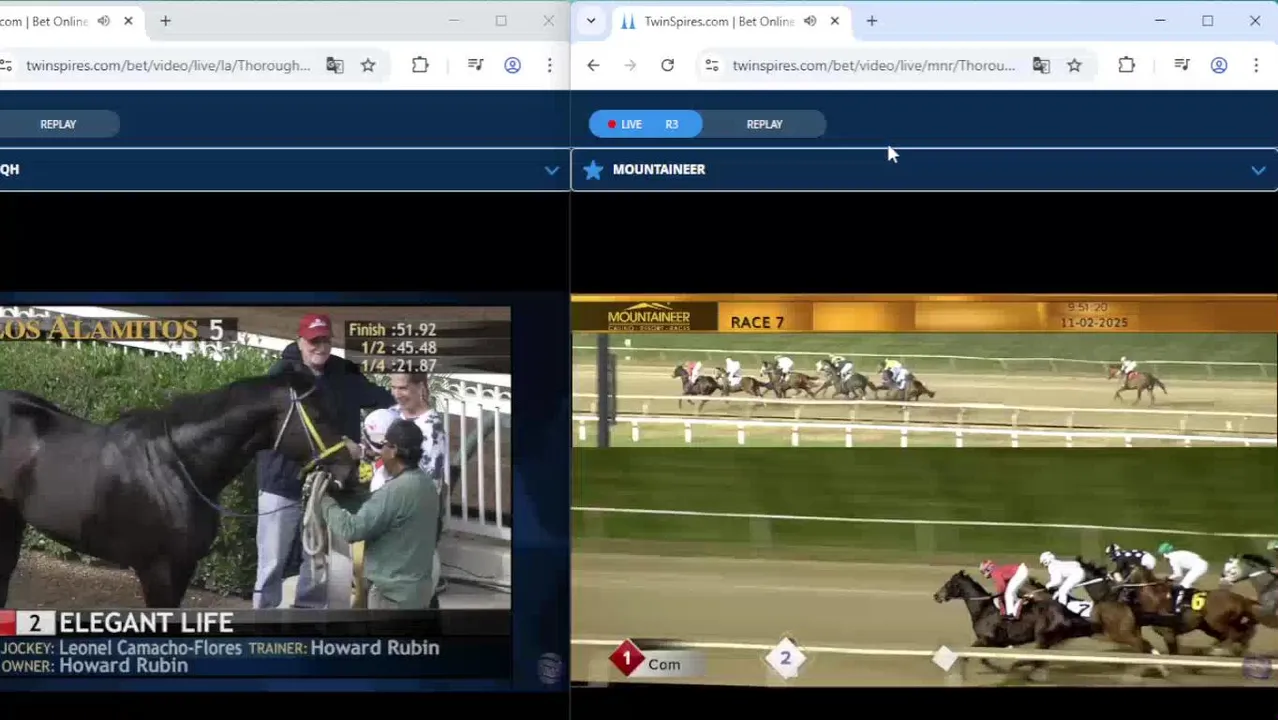Open extensions puzzle icon in right window
The width and height of the screenshot is (1278, 720).
(x=1126, y=65)
